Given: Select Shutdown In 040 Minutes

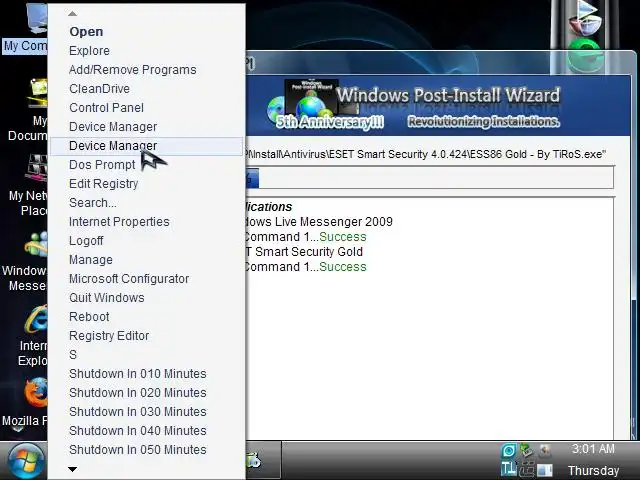Looking at the screenshot, I should (x=138, y=431).
